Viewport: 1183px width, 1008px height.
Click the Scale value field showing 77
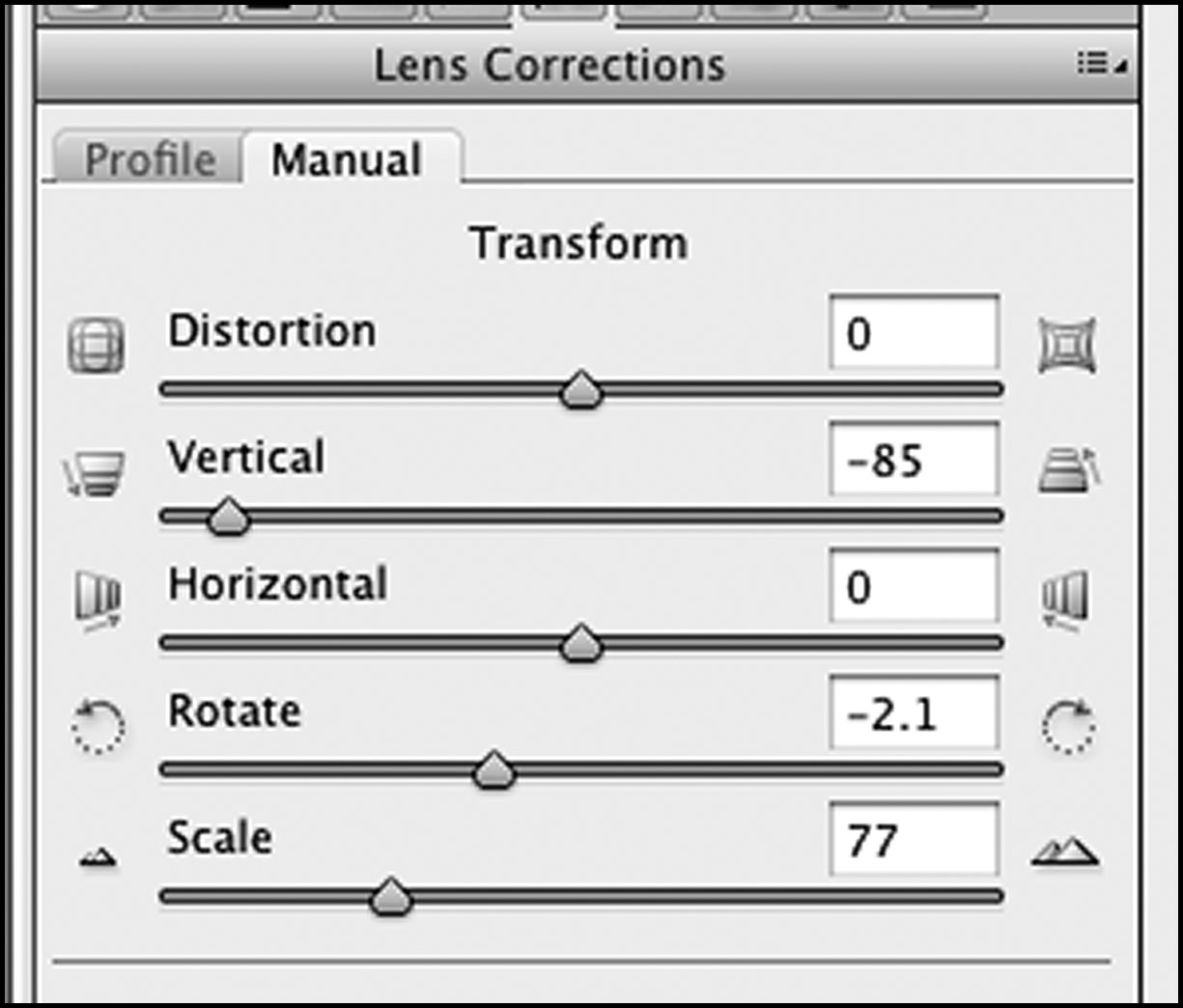tap(914, 840)
